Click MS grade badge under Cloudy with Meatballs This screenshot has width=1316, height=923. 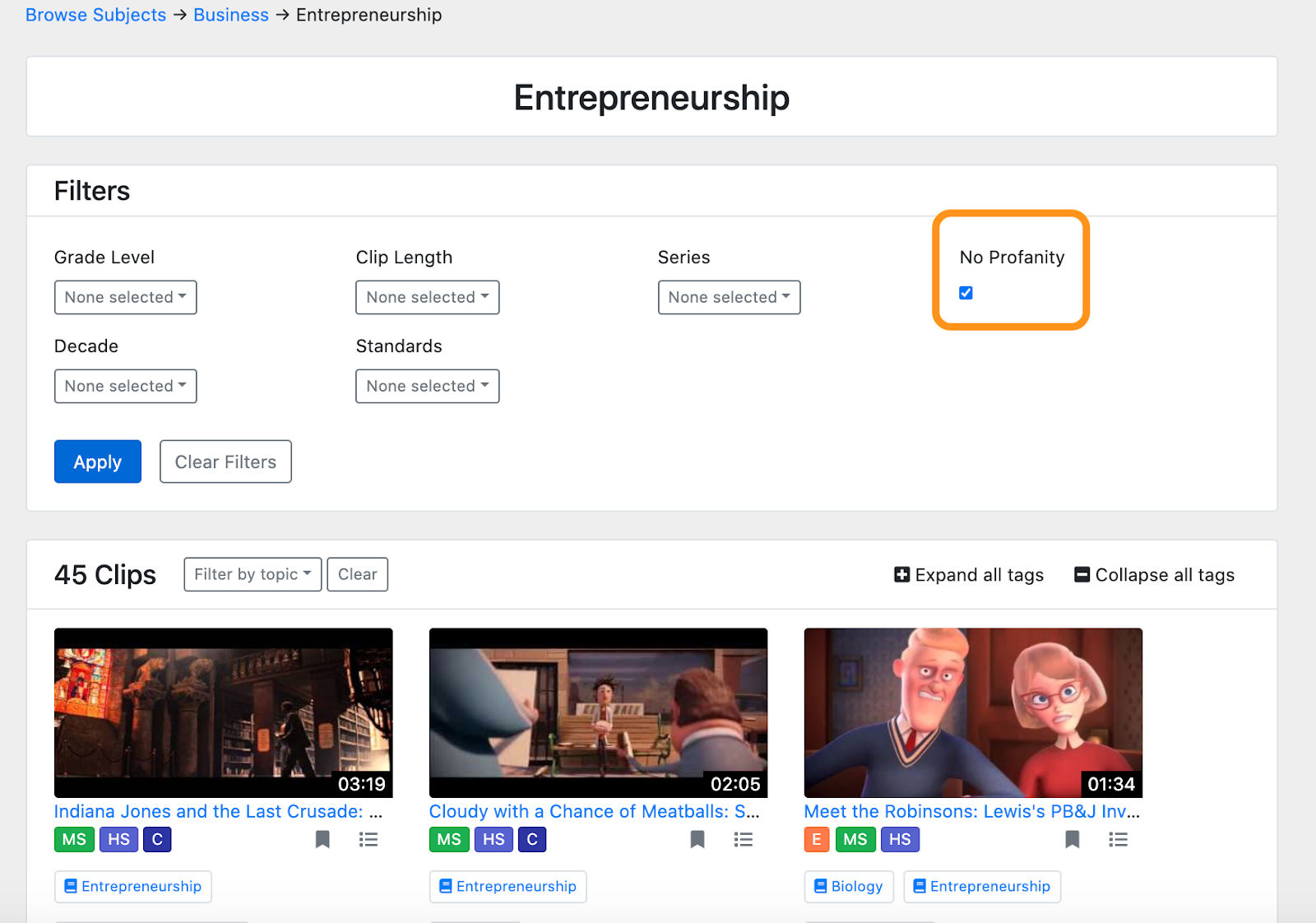pos(449,839)
